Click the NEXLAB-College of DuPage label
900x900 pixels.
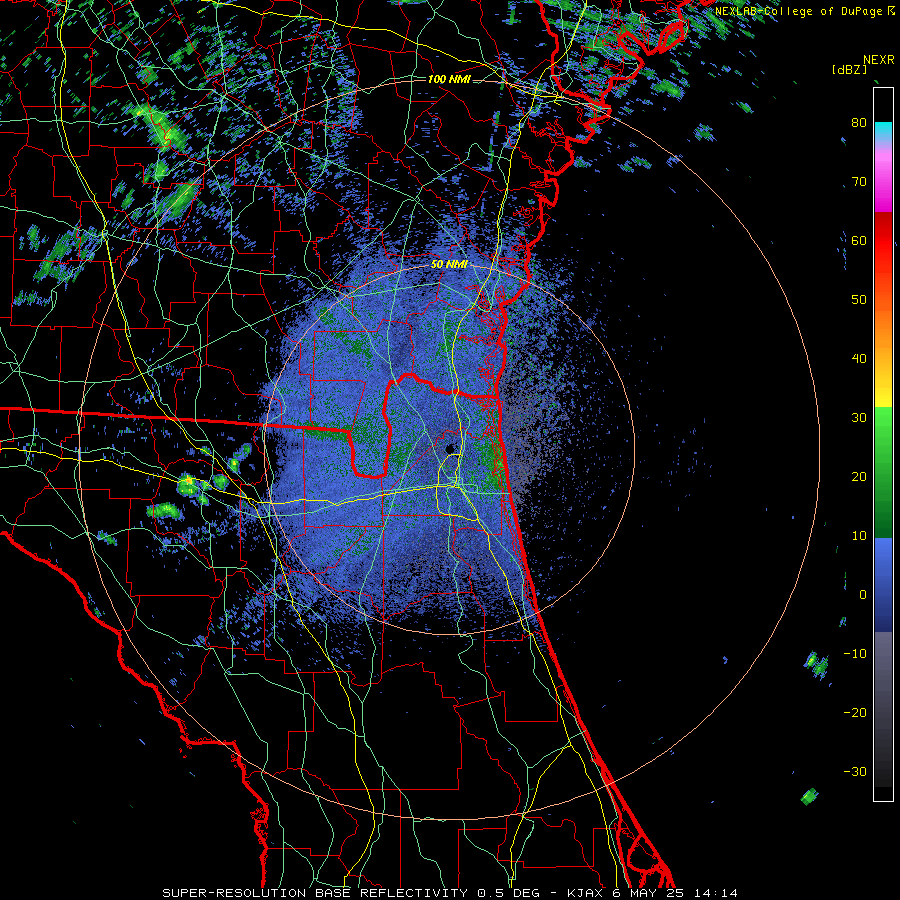[x=800, y=11]
